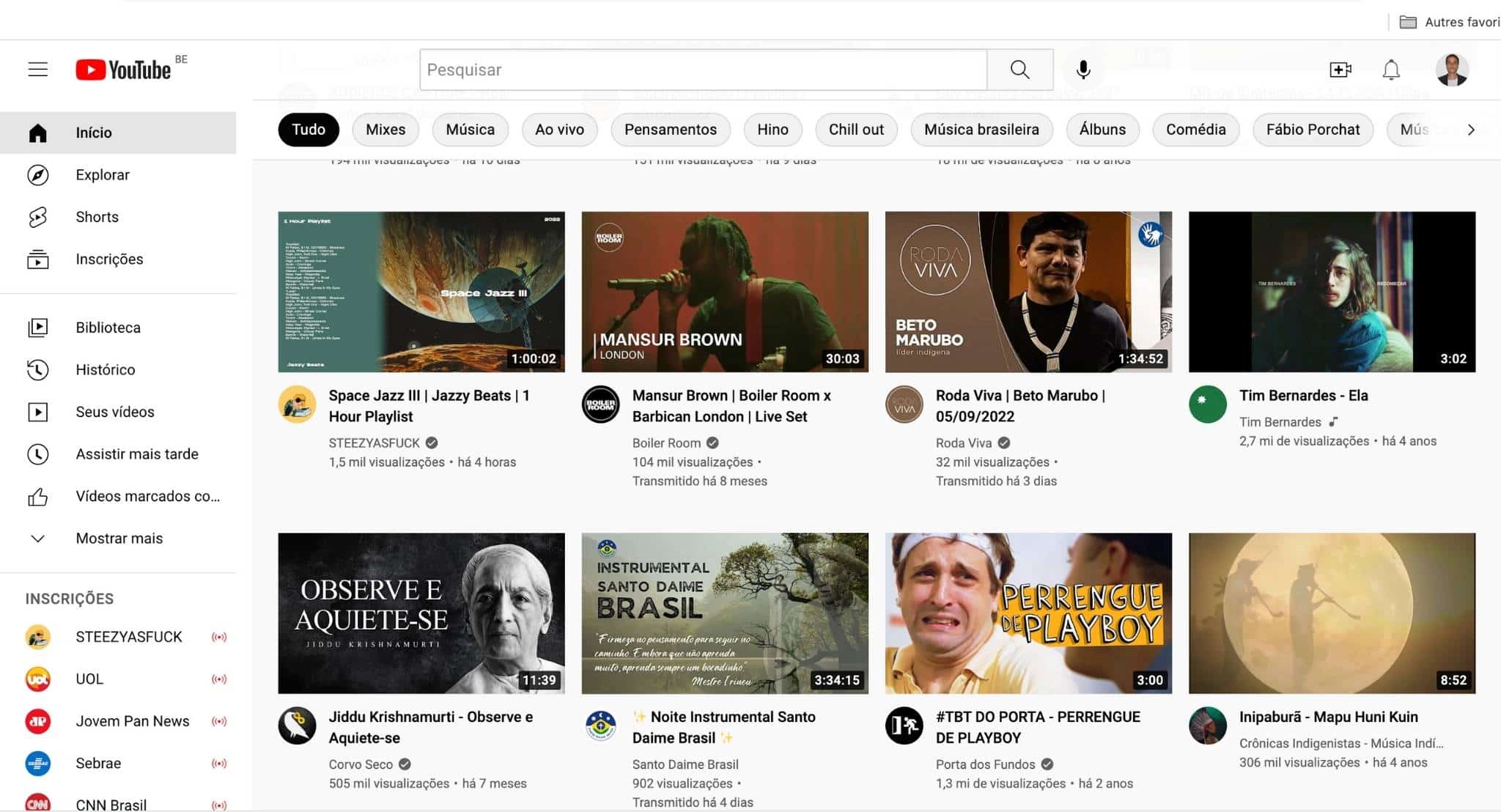The height and width of the screenshot is (812, 1501).
Task: Open the hamburger guide menu
Action: tap(38, 70)
